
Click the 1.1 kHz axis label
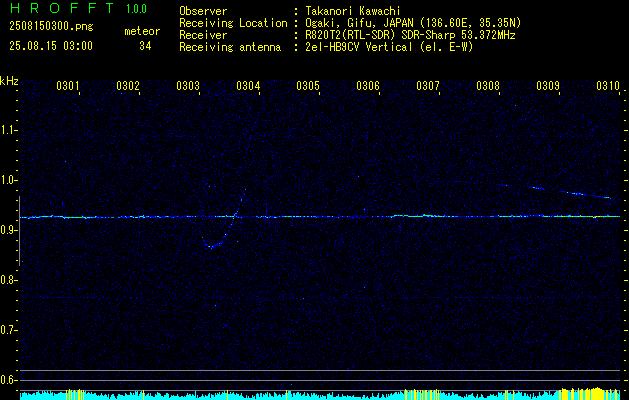point(7,130)
